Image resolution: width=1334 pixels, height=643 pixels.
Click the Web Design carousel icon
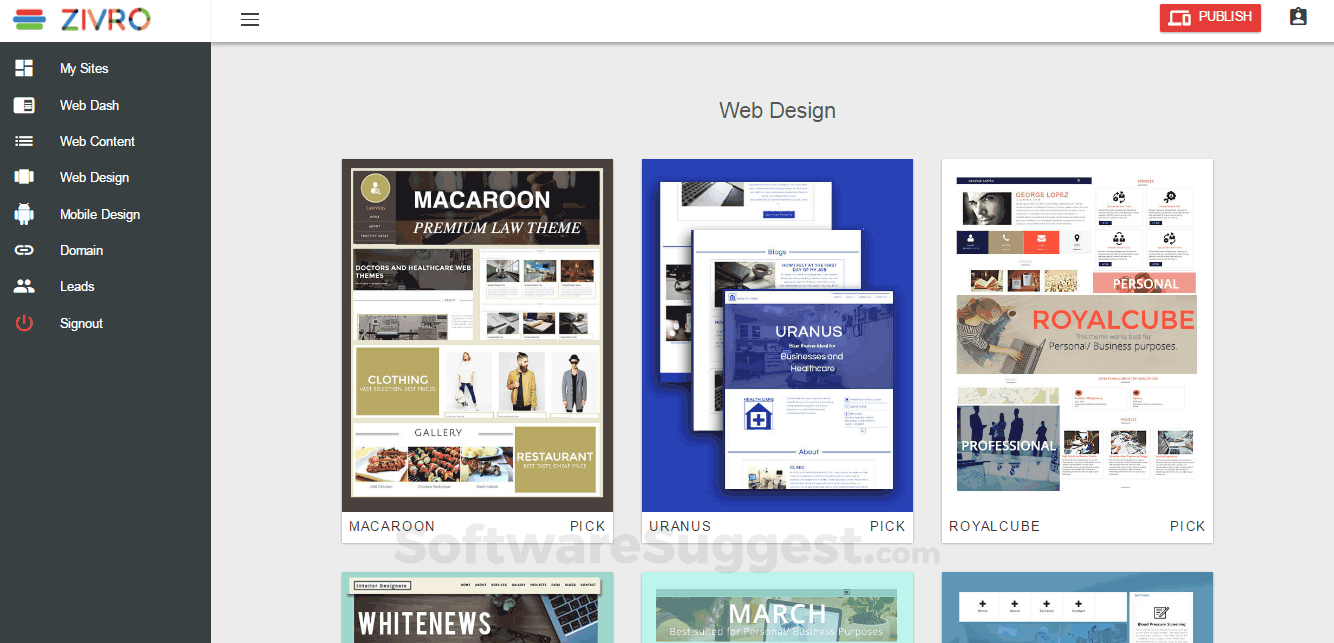coord(24,177)
